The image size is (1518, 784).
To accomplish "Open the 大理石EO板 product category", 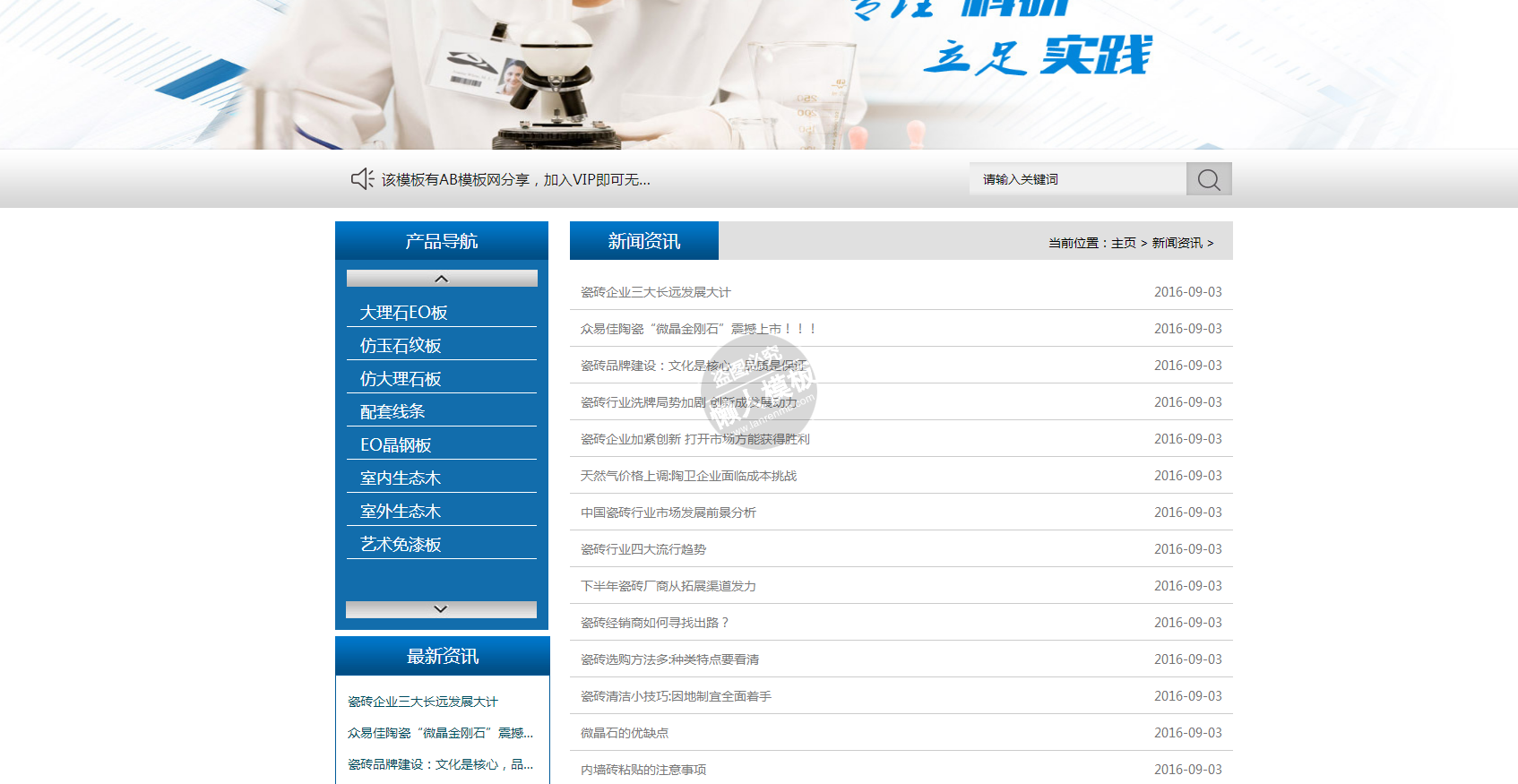I will [403, 313].
